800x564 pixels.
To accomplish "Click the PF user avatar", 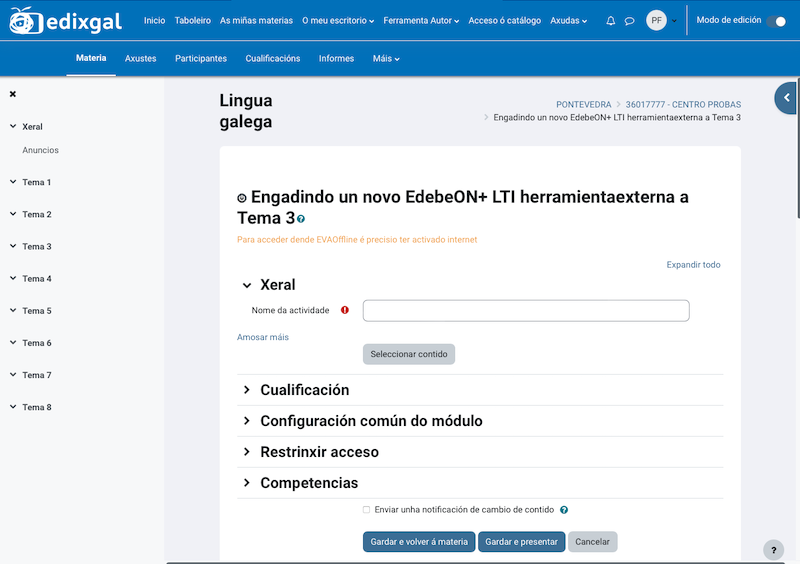I will coord(656,21).
